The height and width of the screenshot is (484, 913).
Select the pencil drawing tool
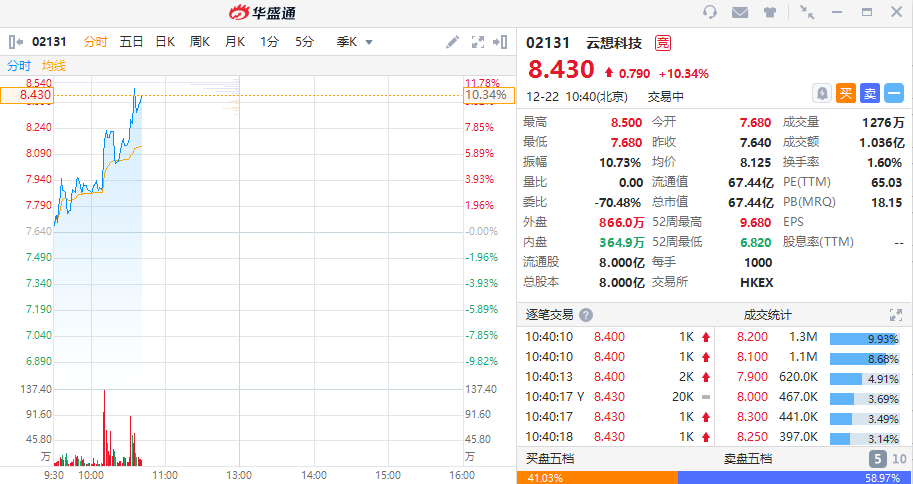pos(452,42)
